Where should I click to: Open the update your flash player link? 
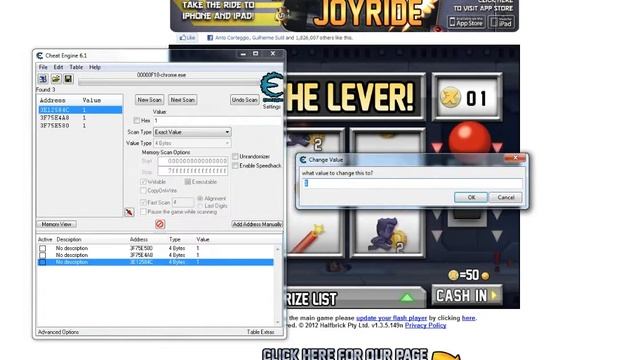click(x=391, y=318)
